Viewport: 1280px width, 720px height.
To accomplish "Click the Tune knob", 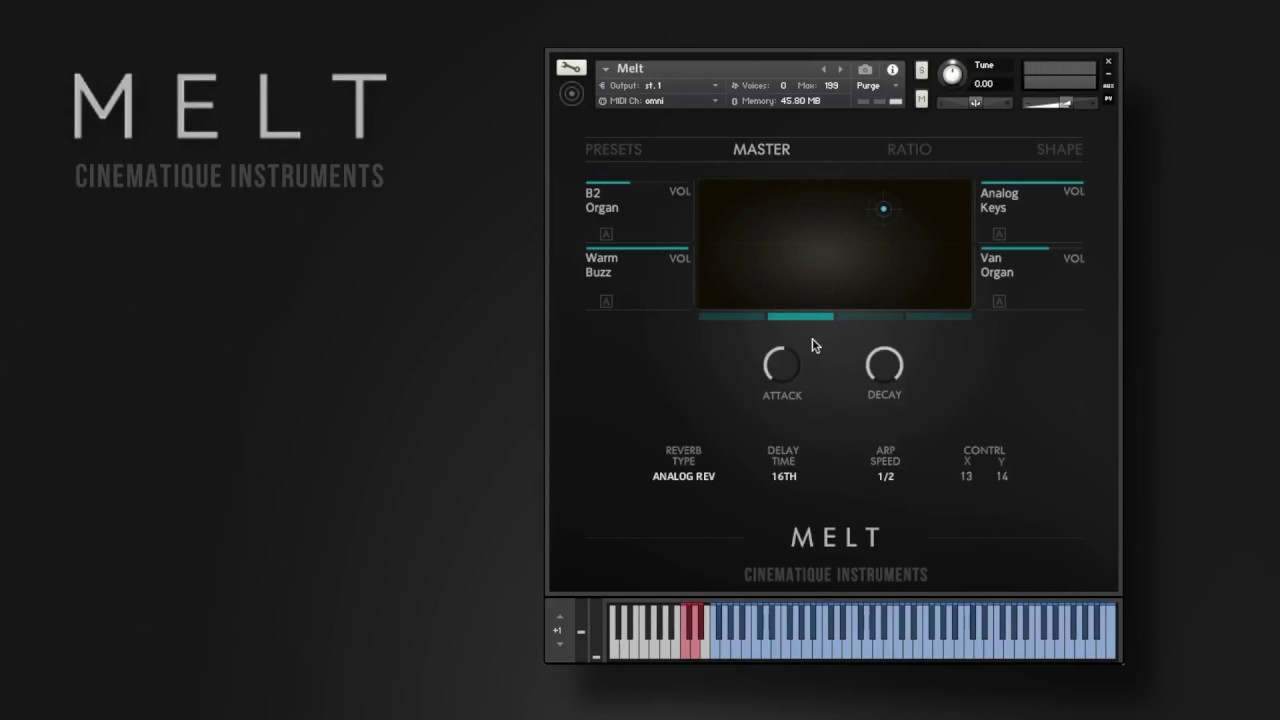I will click(x=952, y=73).
